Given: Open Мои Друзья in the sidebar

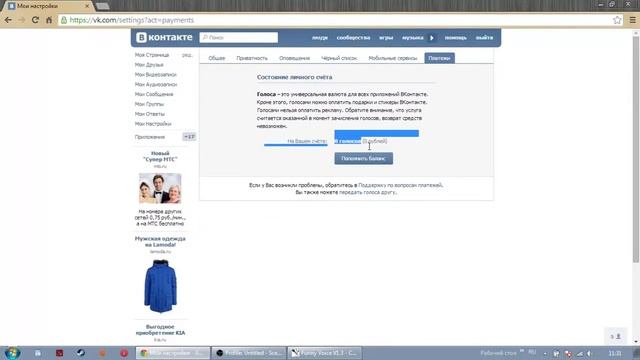Looking at the screenshot, I should (x=149, y=64).
